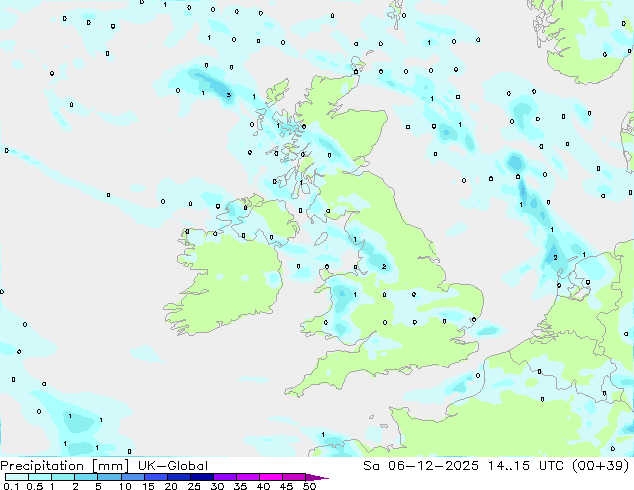Click the 35–40 mm legend color swatch
This screenshot has width=634, height=490.
click(247, 477)
